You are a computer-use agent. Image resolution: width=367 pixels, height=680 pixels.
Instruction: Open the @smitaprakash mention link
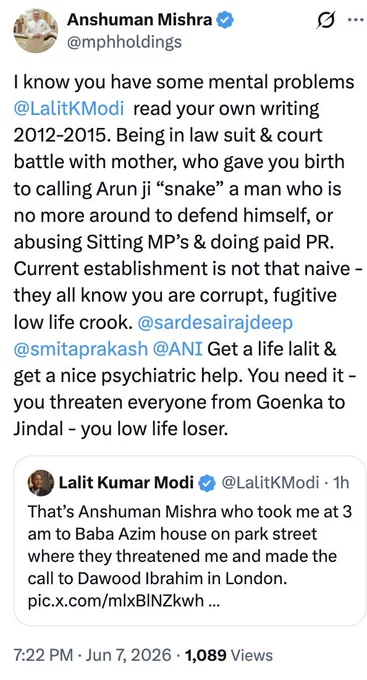click(81, 349)
